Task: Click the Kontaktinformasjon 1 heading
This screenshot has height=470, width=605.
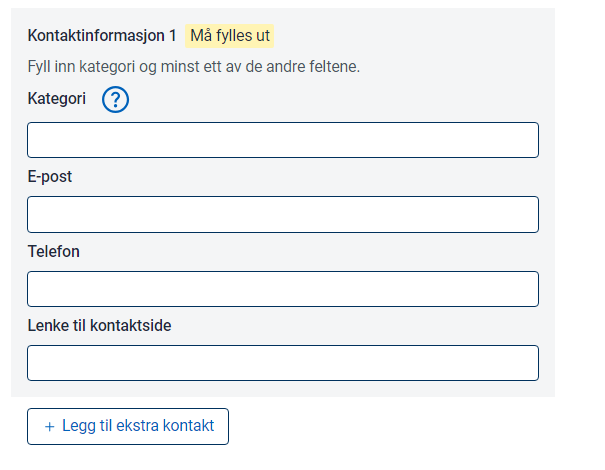Action: click(x=102, y=36)
